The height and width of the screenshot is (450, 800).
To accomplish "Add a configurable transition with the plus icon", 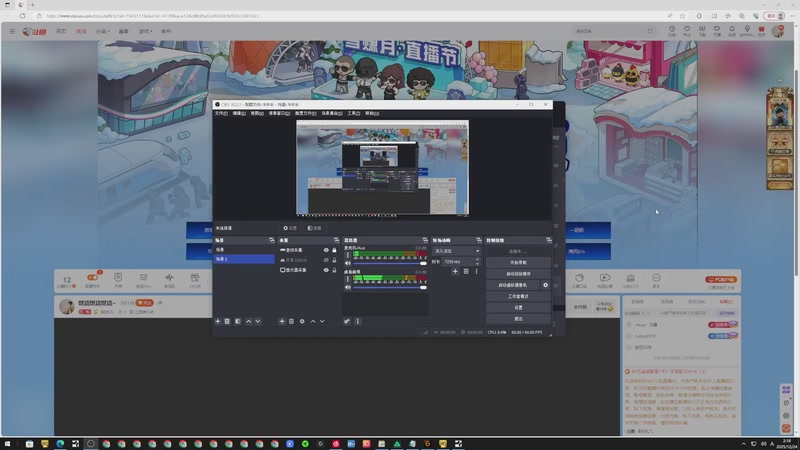I will [455, 271].
